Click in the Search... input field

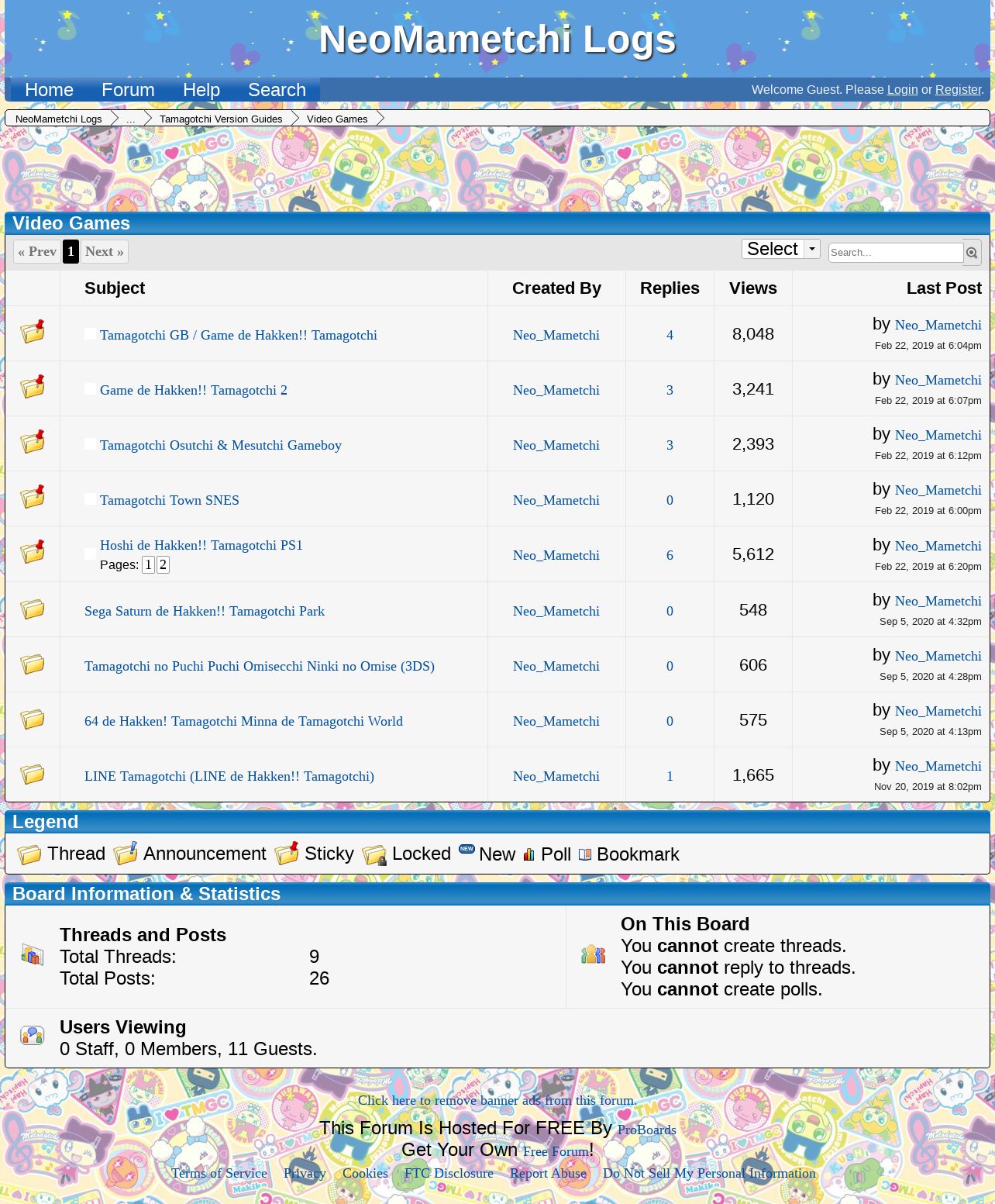point(895,253)
